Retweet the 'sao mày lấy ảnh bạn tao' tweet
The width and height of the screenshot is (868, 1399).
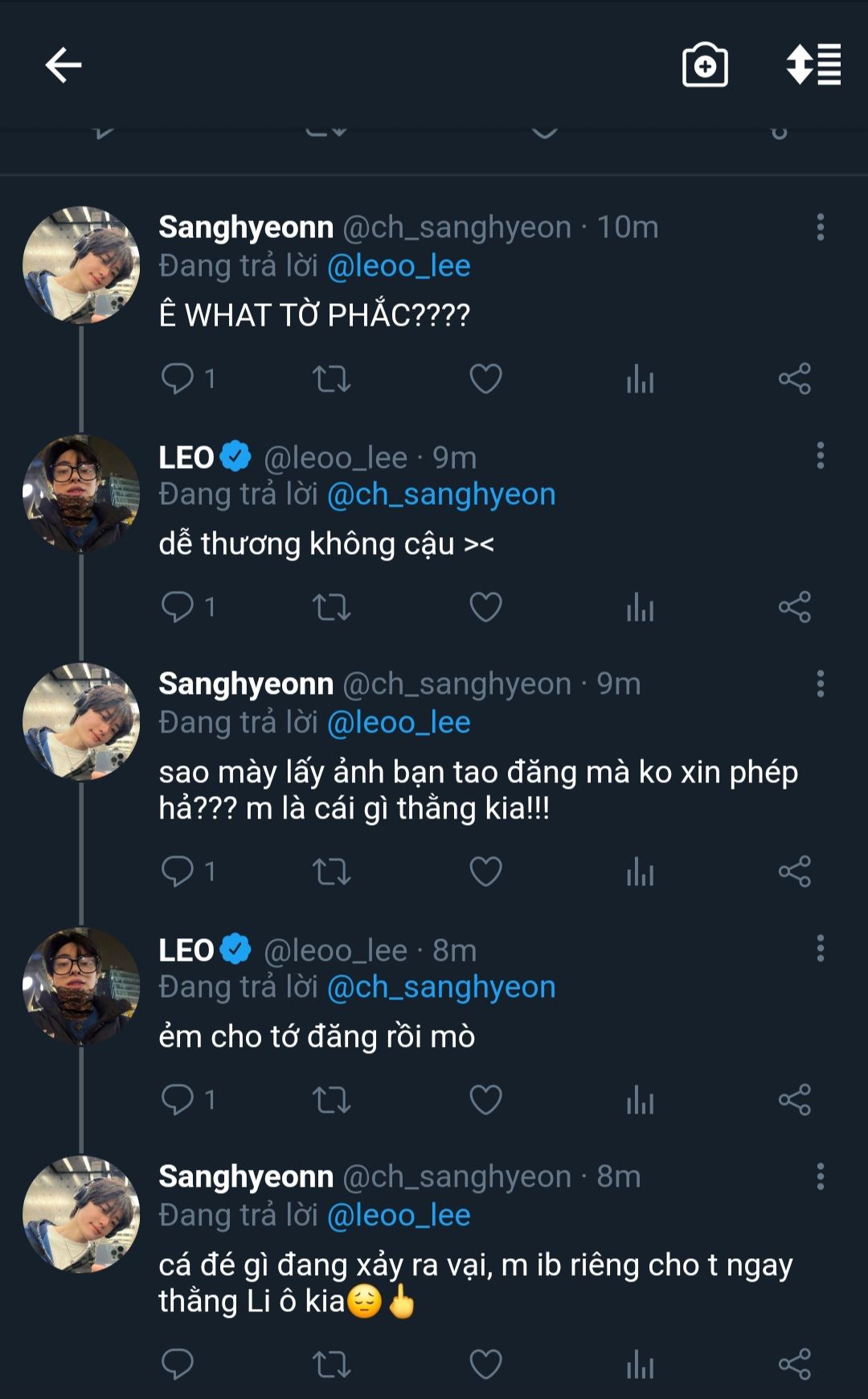(331, 872)
